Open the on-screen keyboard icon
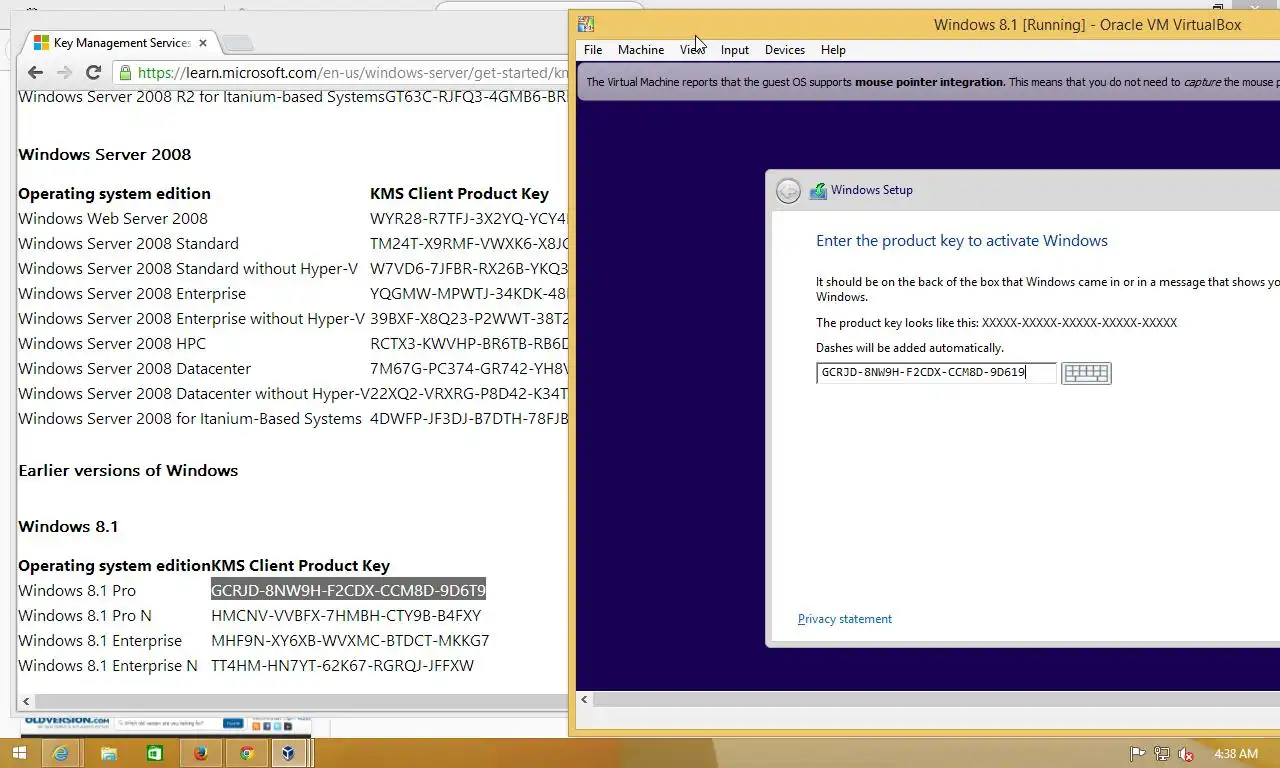 pyautogui.click(x=1086, y=373)
